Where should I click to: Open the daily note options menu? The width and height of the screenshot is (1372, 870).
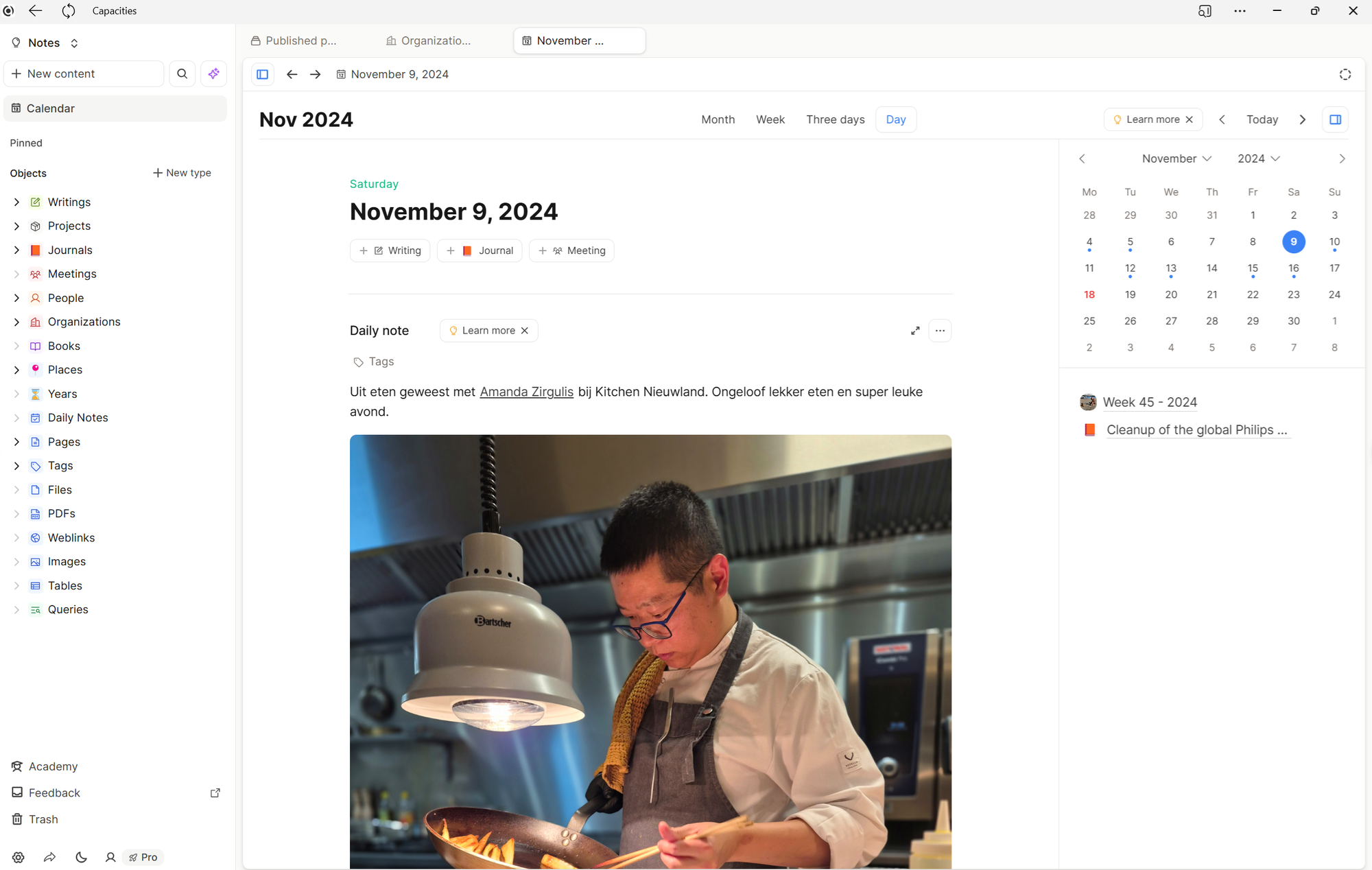tap(940, 331)
